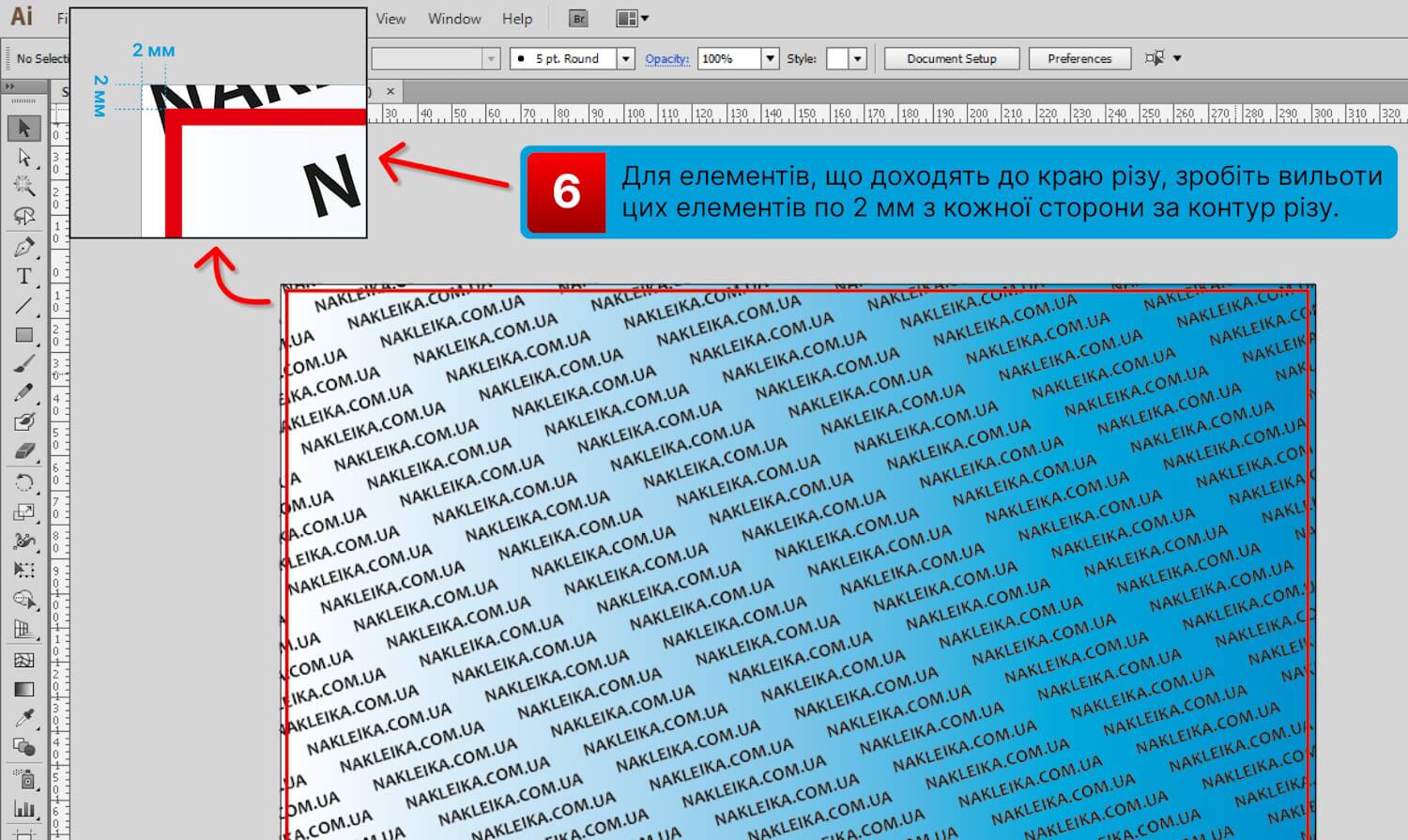Image resolution: width=1408 pixels, height=840 pixels.
Task: Click the Preferences button
Action: (1079, 58)
